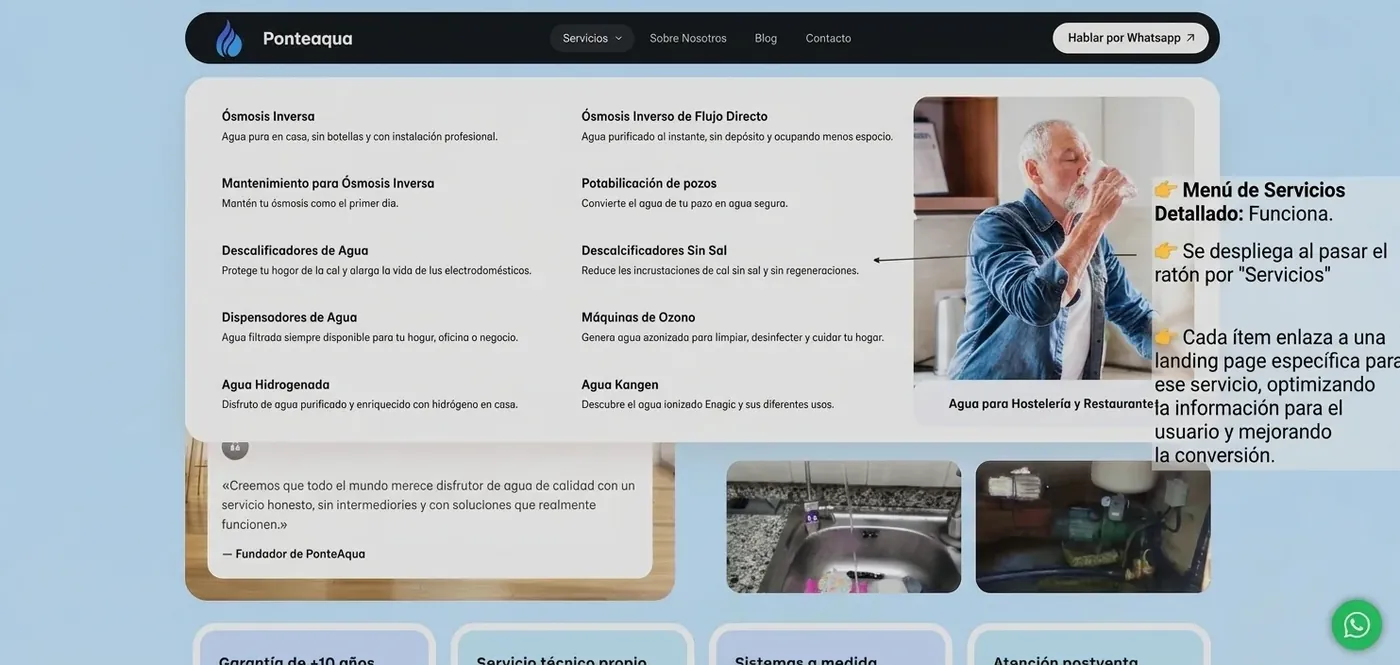The width and height of the screenshot is (1400, 665).
Task: Choose Máquinas de Ozono item
Action: click(x=638, y=317)
